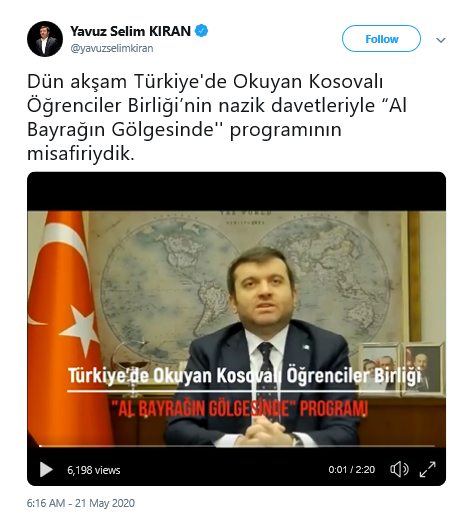Open the tweet options chevron menu
Viewport: 467px width, 517px height.
441,40
